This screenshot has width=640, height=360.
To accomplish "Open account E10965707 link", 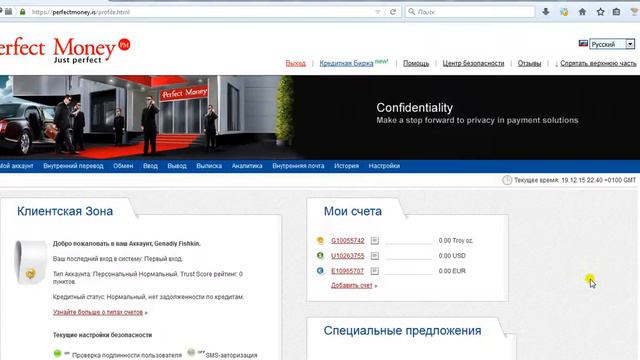I will coord(347,271).
